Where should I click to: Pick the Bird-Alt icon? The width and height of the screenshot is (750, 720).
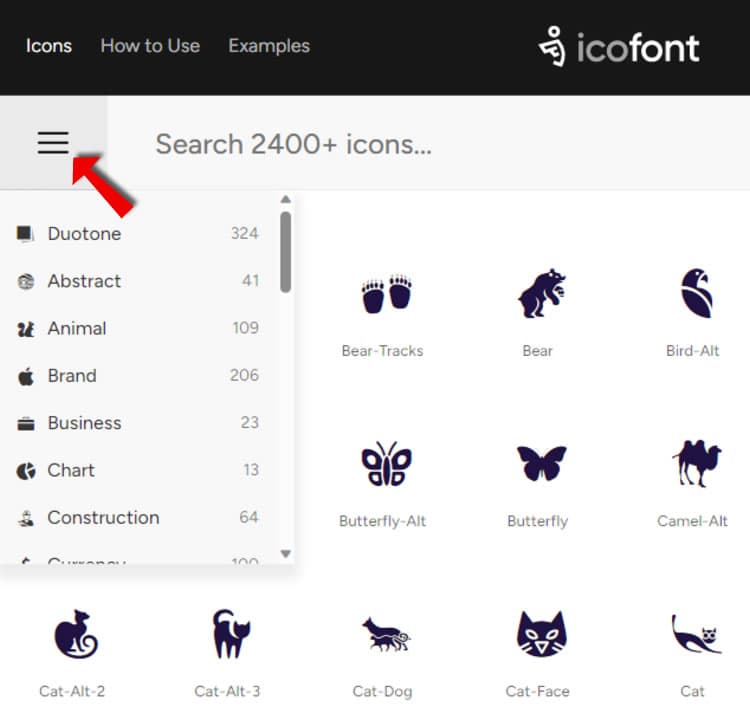point(694,293)
